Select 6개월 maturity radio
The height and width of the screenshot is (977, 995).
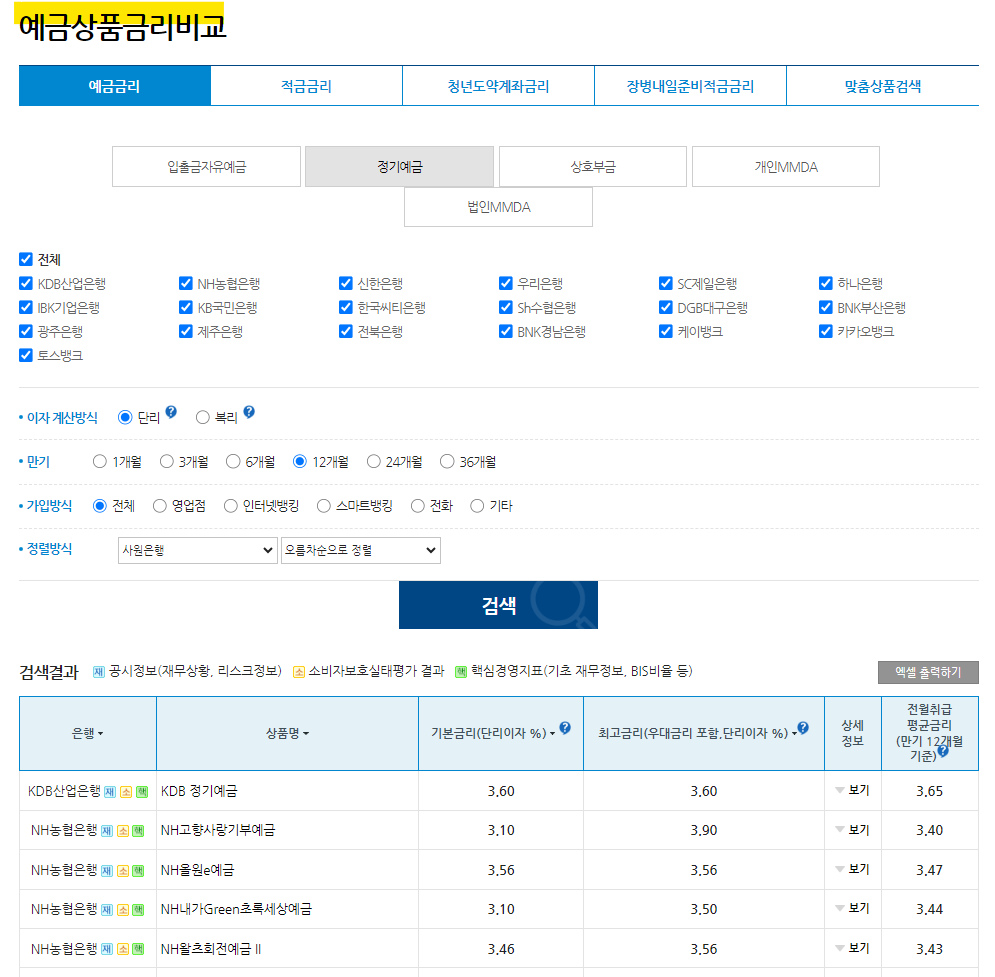[233, 461]
